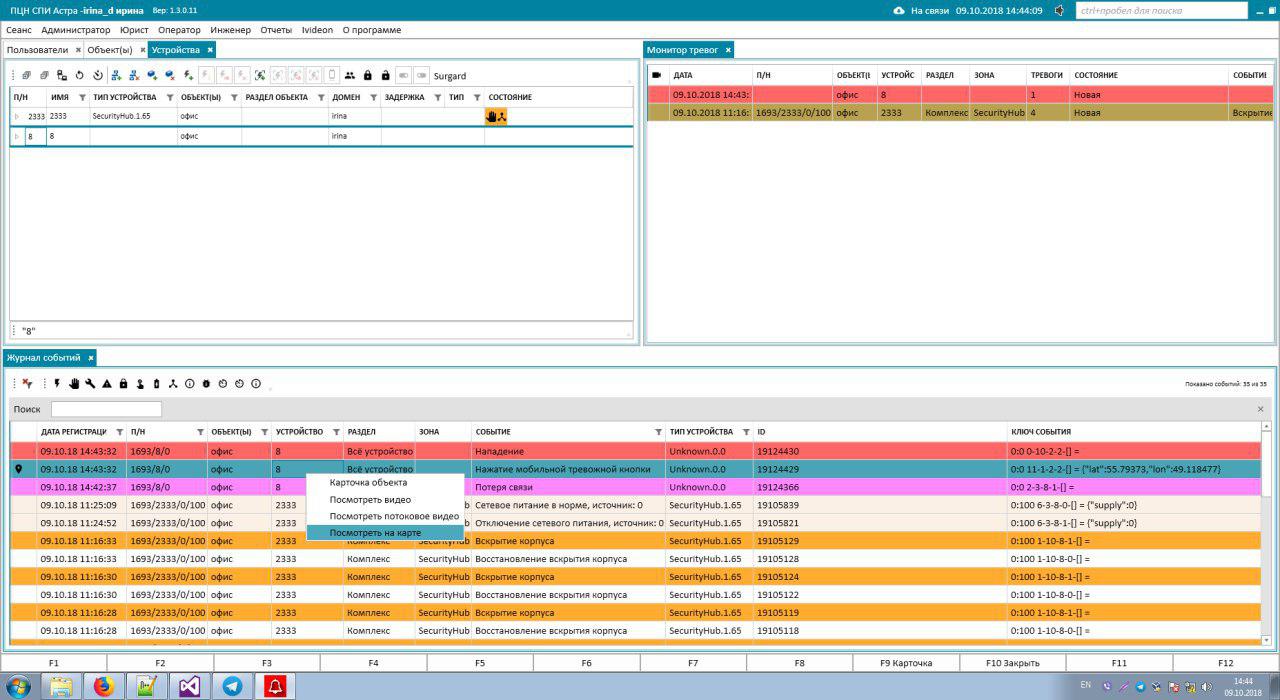
Task: Open Firefox from the taskbar
Action: click(x=104, y=686)
